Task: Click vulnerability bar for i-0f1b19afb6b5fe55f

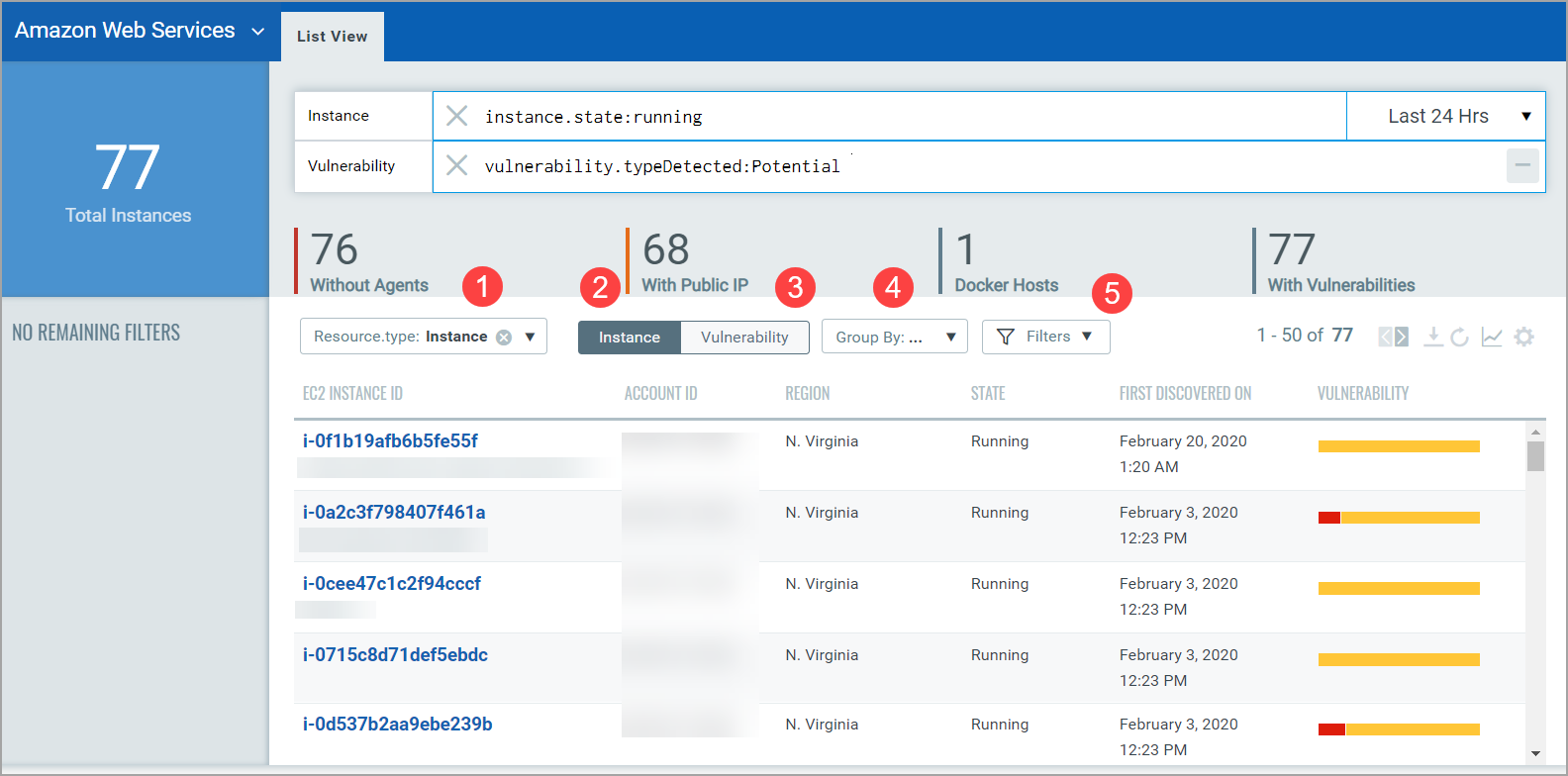Action: (x=1399, y=446)
